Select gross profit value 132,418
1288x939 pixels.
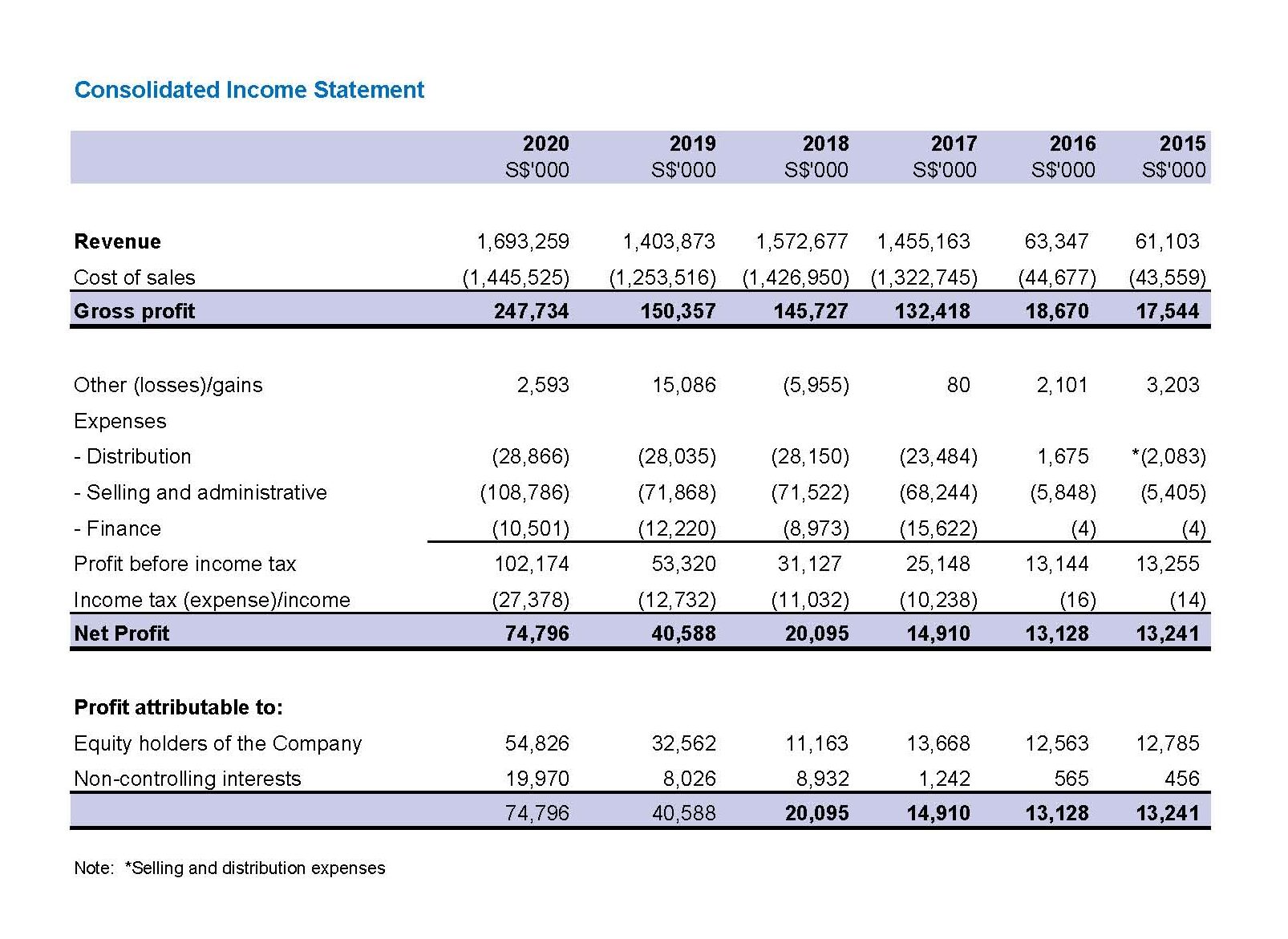pyautogui.click(x=933, y=311)
